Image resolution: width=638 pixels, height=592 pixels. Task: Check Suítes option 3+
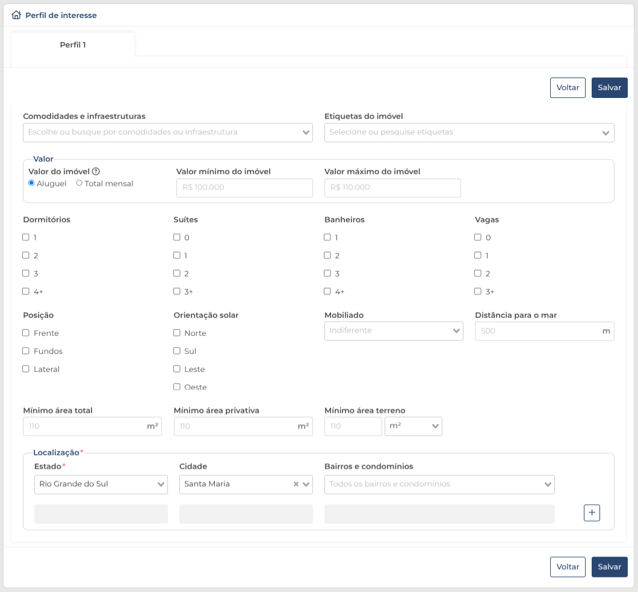coord(177,291)
